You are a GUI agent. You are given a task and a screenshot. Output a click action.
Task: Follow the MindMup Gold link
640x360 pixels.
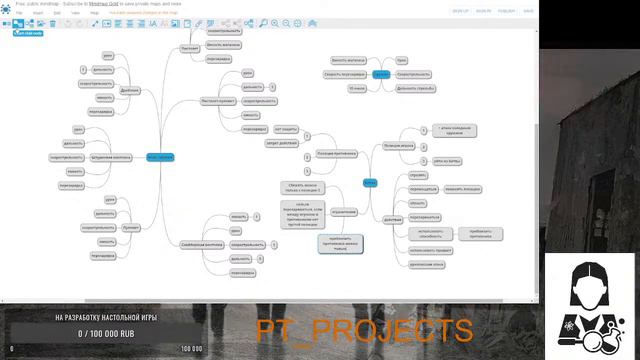104,4
